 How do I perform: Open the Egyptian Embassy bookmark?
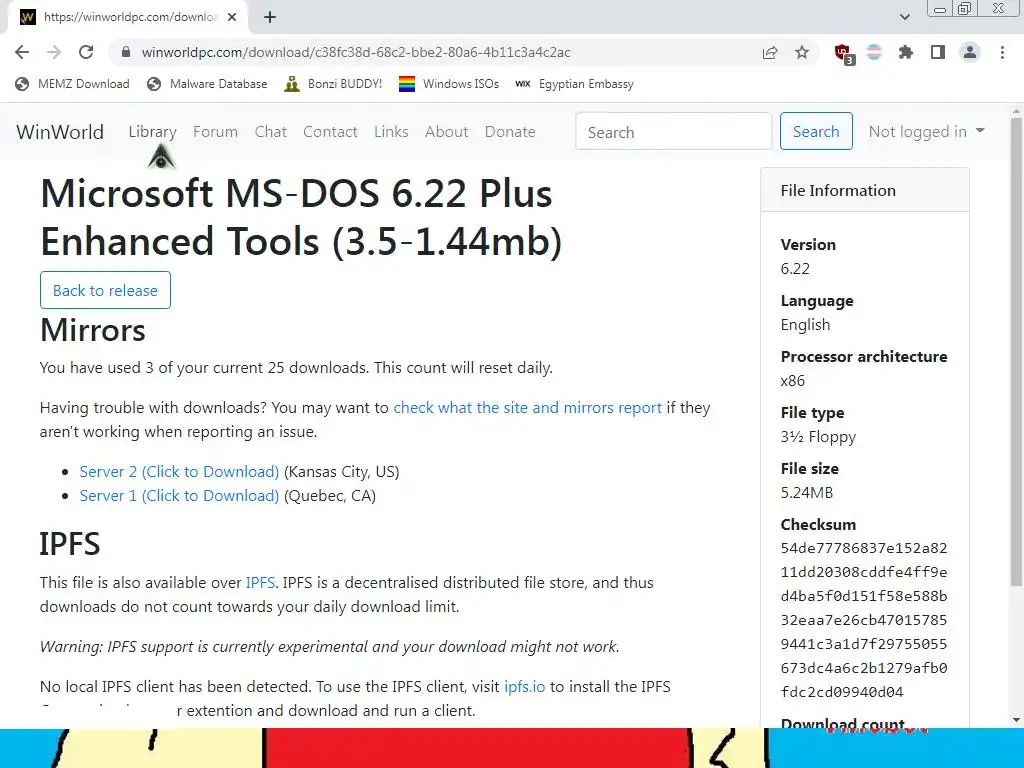(x=574, y=84)
